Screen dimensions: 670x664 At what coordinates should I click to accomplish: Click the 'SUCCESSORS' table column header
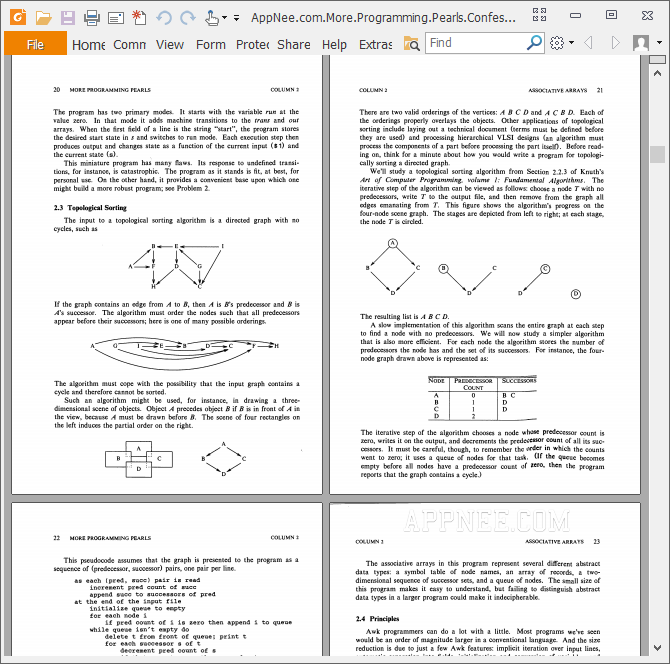(x=519, y=380)
